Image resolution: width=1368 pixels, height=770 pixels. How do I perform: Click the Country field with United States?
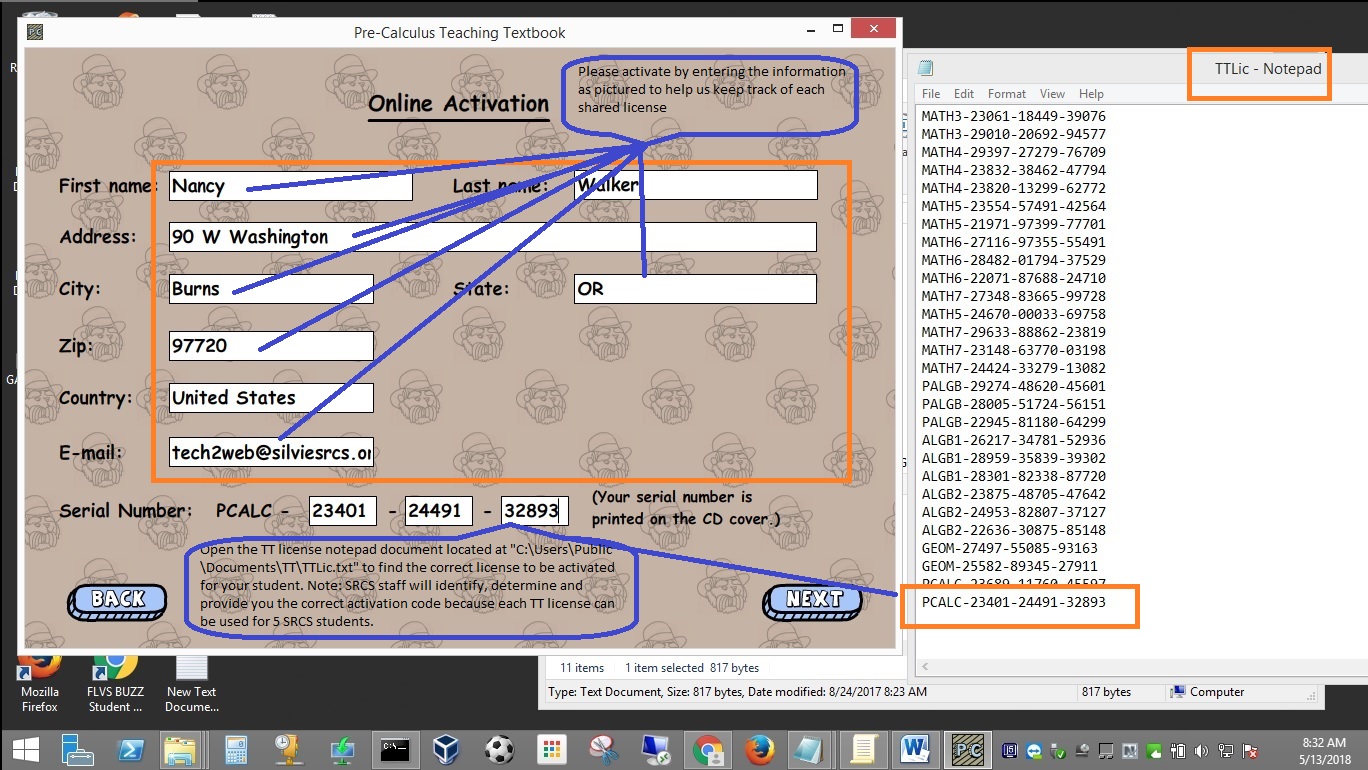pyautogui.click(x=271, y=398)
